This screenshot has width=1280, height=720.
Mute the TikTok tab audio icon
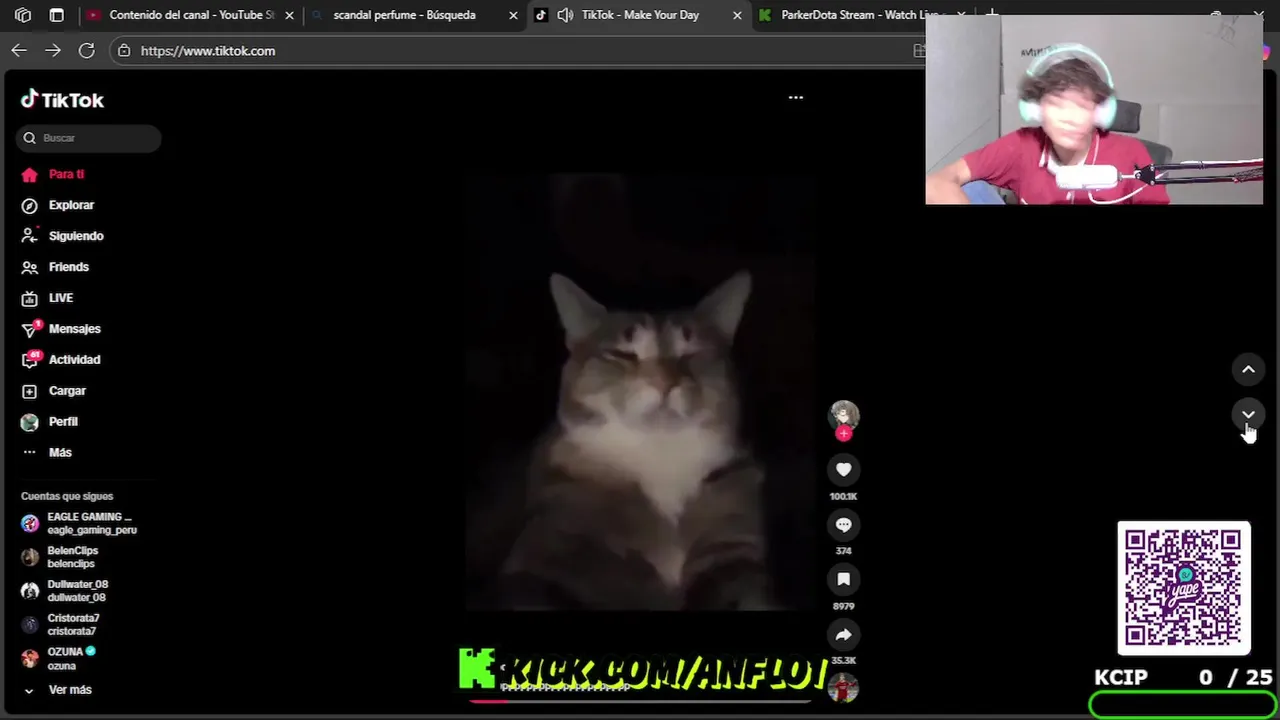click(565, 15)
